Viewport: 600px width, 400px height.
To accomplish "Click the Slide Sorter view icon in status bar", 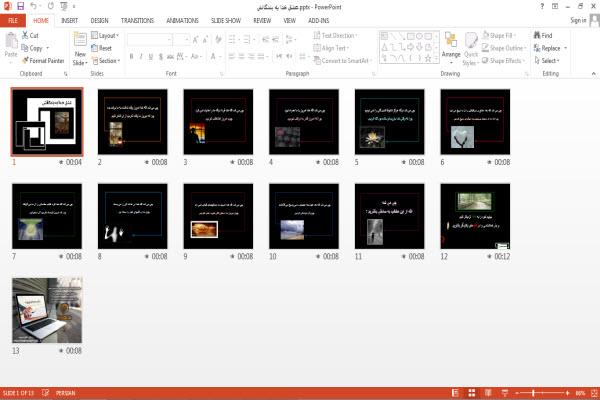I will pos(472,393).
